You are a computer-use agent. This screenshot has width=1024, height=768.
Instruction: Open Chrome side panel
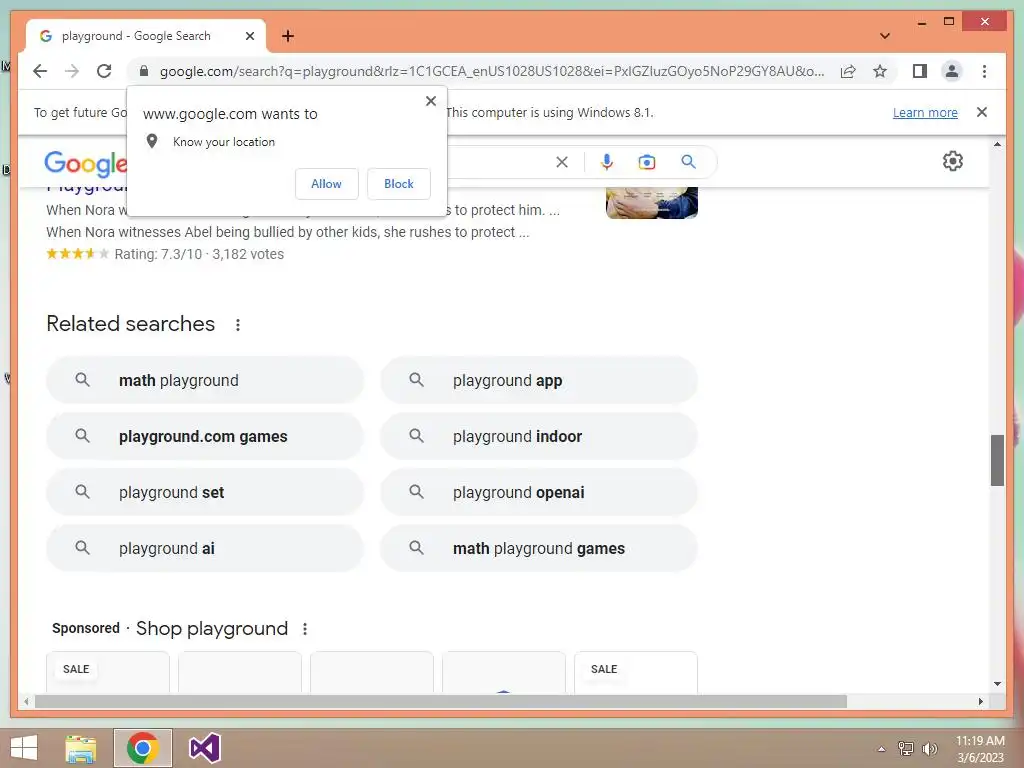(920, 71)
